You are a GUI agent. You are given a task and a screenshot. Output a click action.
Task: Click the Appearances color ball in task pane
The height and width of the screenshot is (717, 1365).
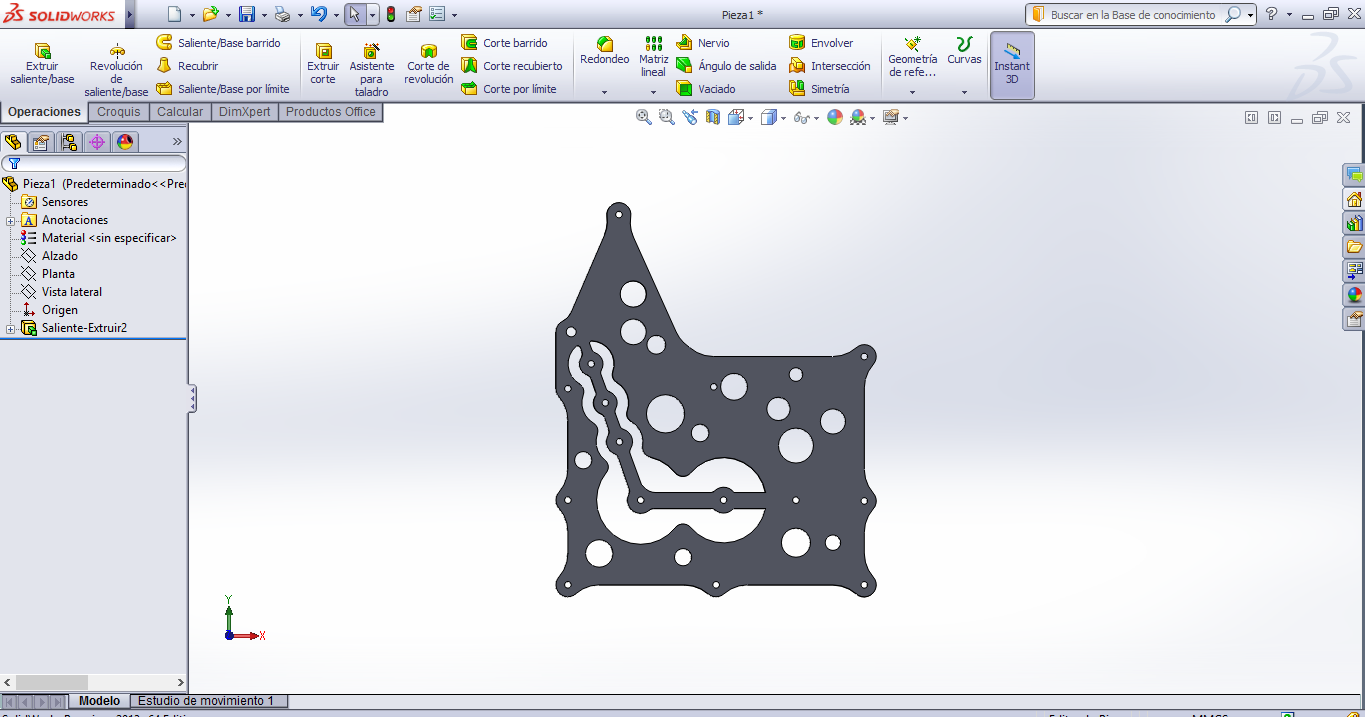(1354, 295)
